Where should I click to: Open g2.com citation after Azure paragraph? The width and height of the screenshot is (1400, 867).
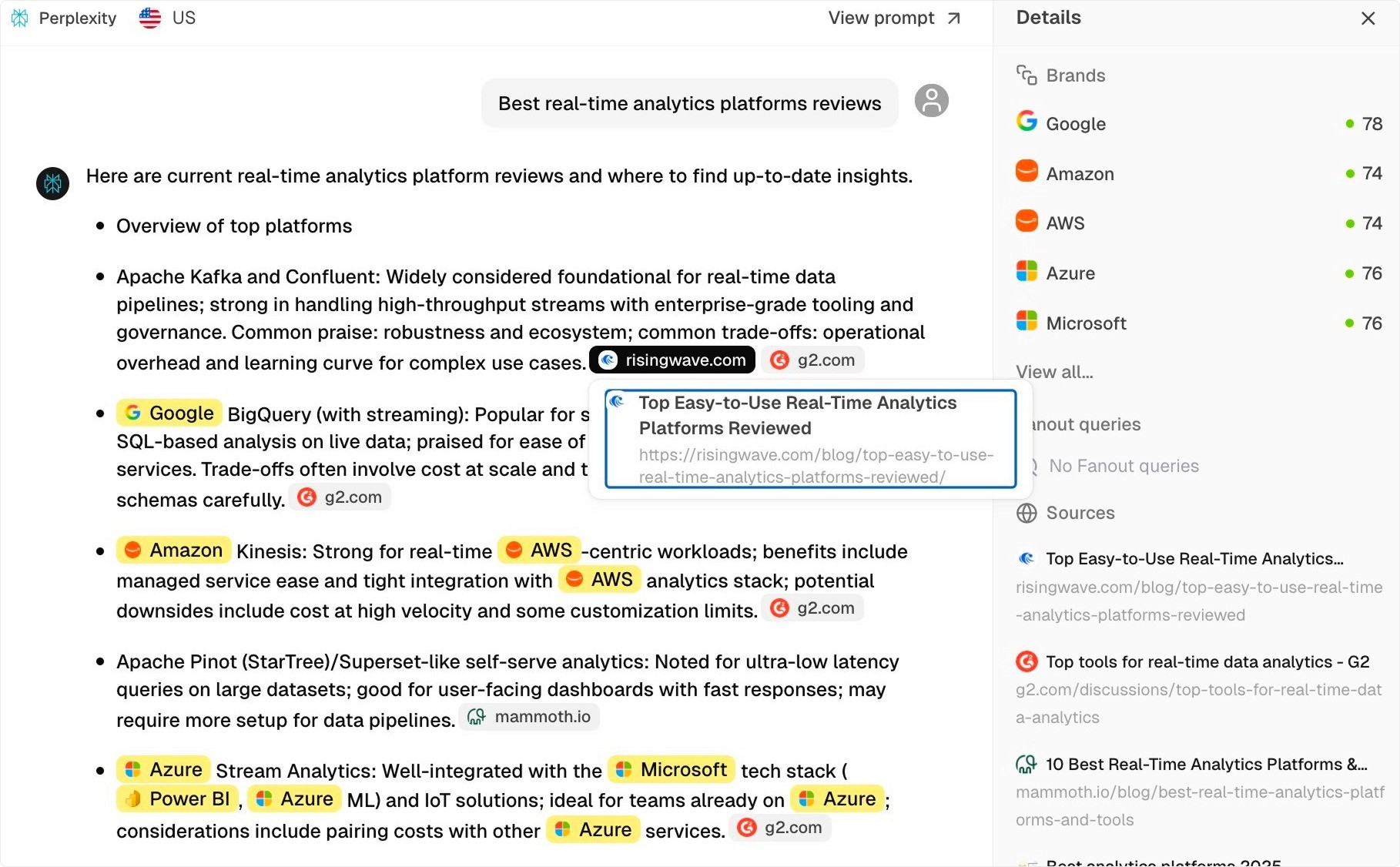(x=780, y=827)
